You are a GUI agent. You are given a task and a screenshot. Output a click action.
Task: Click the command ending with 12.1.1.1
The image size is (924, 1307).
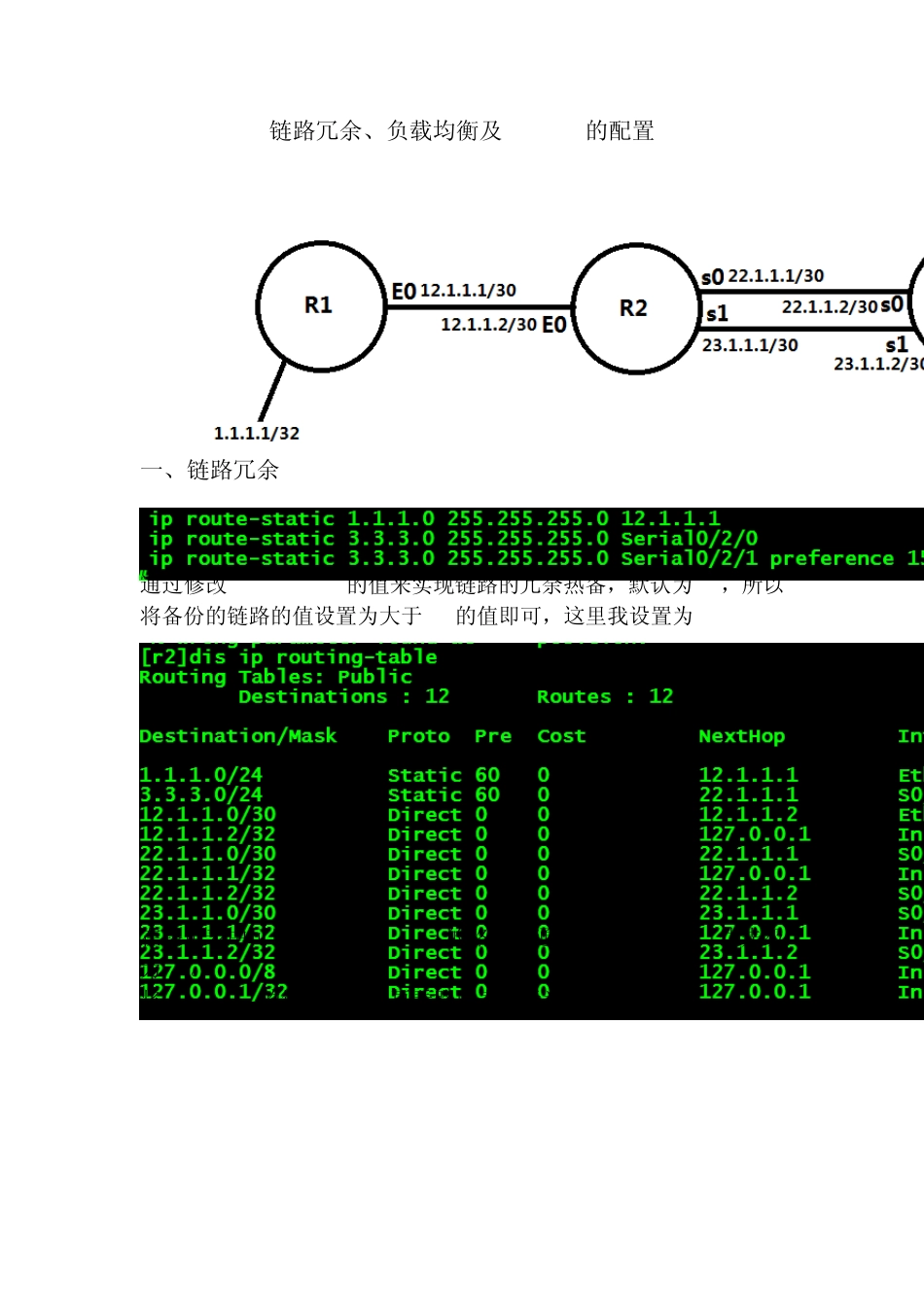click(435, 518)
